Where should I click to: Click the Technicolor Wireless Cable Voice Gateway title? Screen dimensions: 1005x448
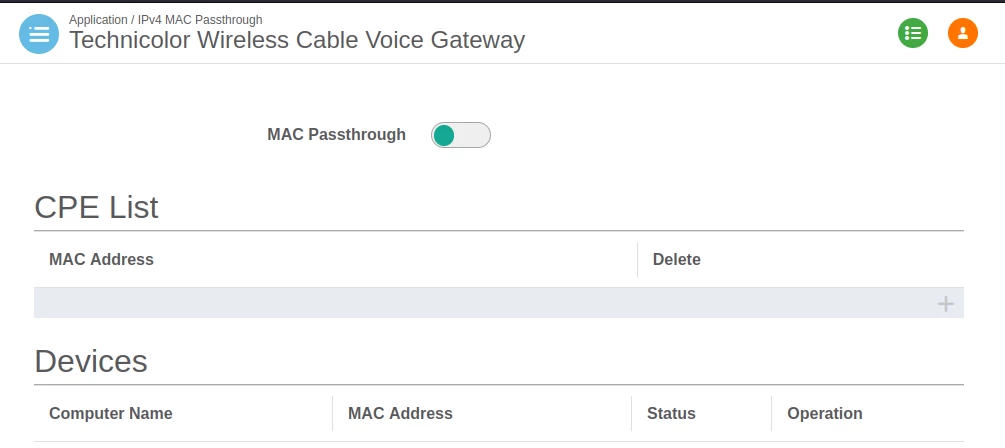[296, 40]
